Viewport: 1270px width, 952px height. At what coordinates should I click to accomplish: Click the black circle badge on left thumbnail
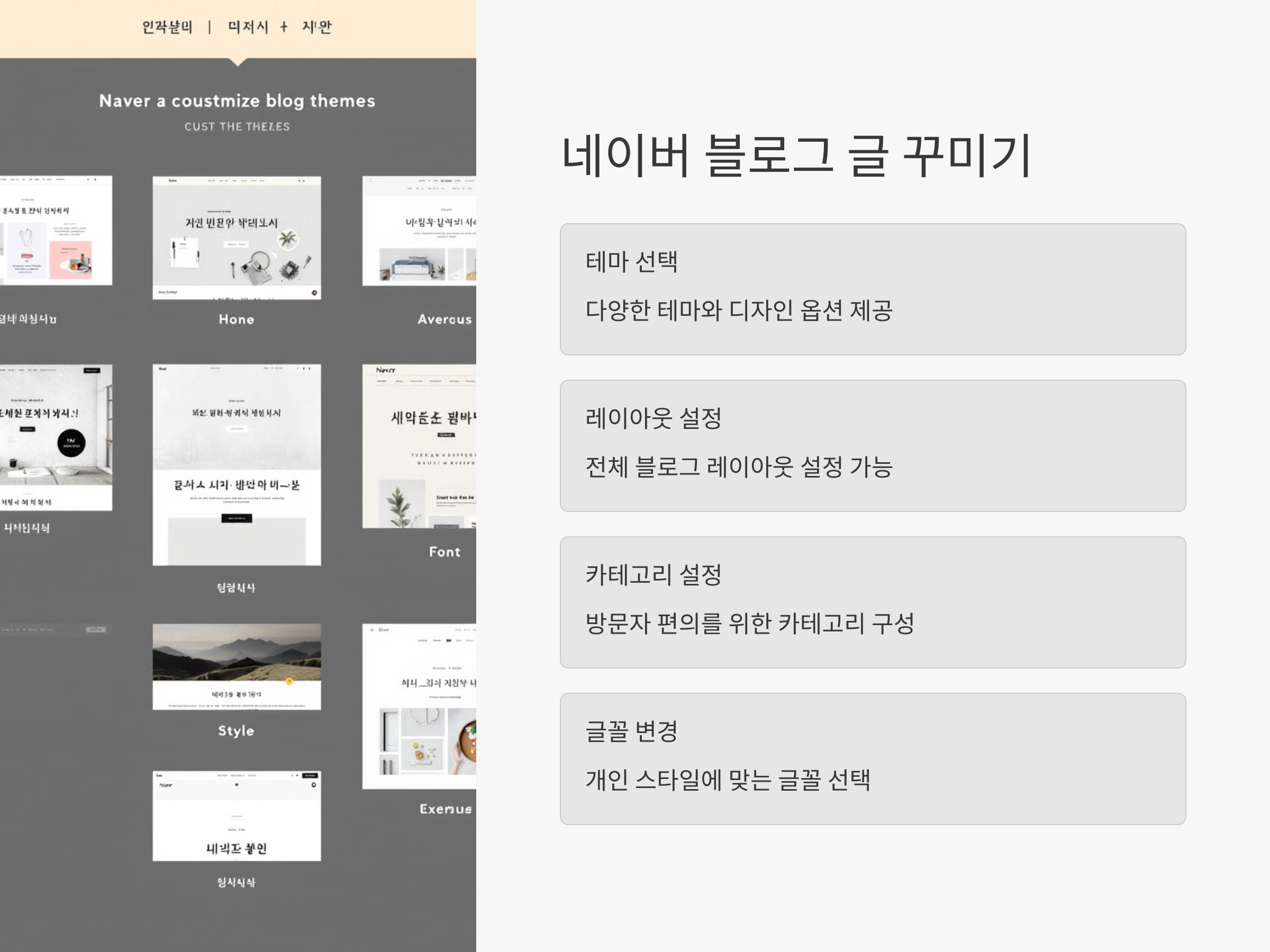[71, 443]
